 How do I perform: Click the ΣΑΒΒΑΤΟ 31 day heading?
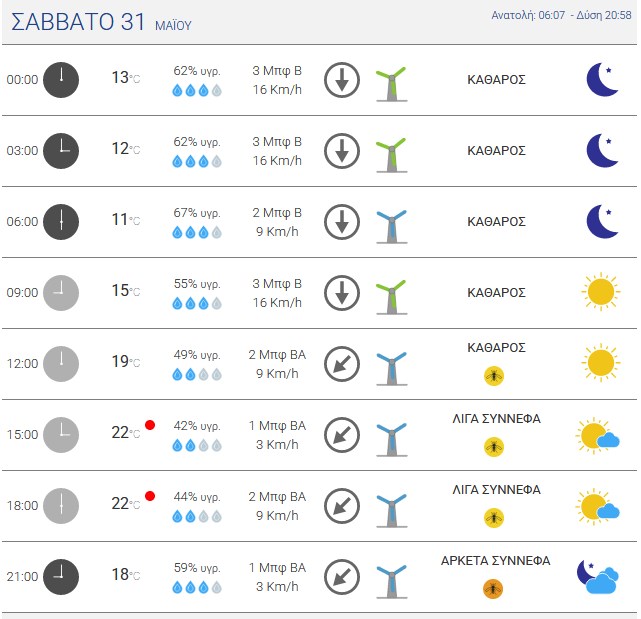(x=78, y=21)
